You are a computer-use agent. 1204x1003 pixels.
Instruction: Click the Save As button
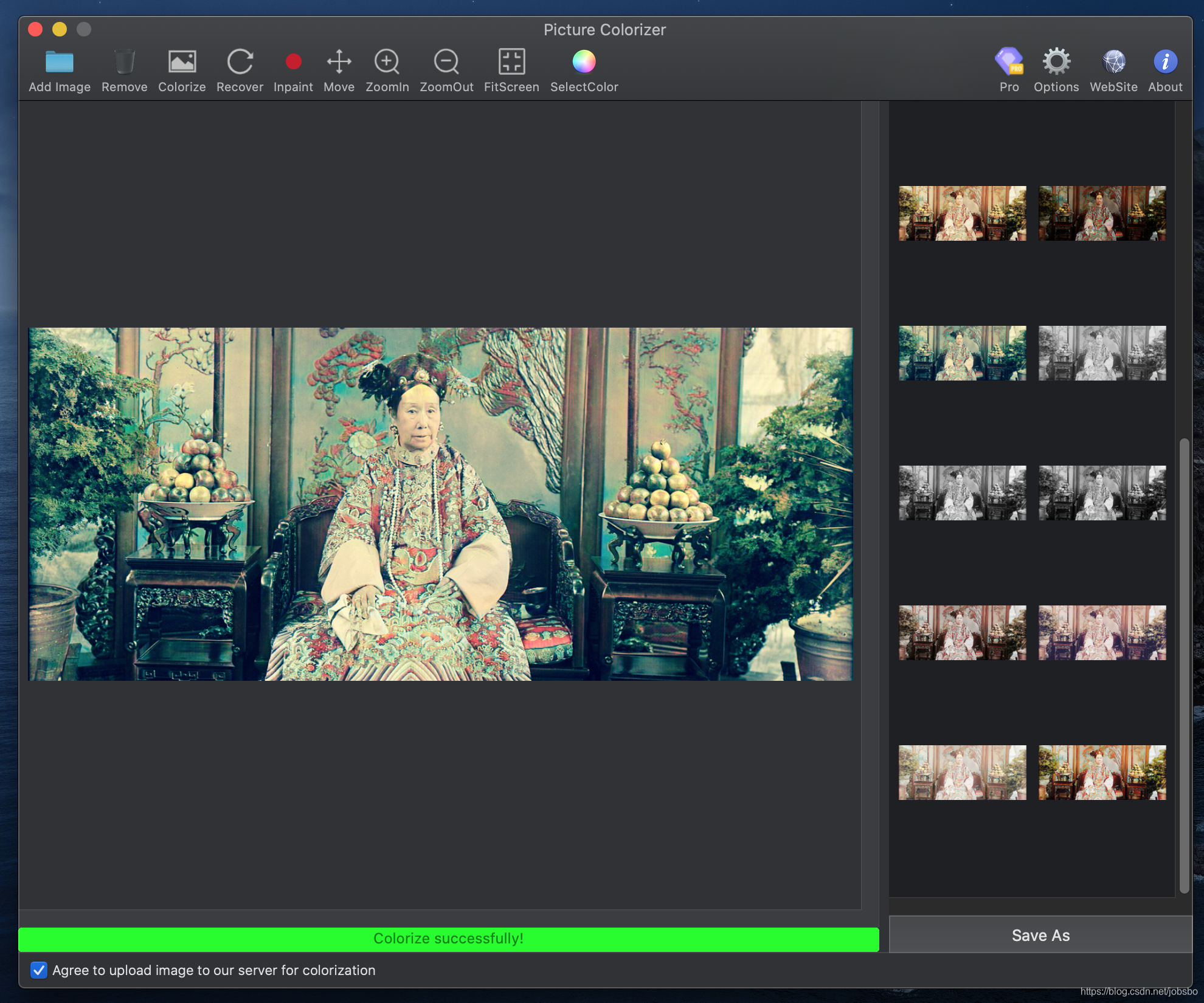point(1040,936)
